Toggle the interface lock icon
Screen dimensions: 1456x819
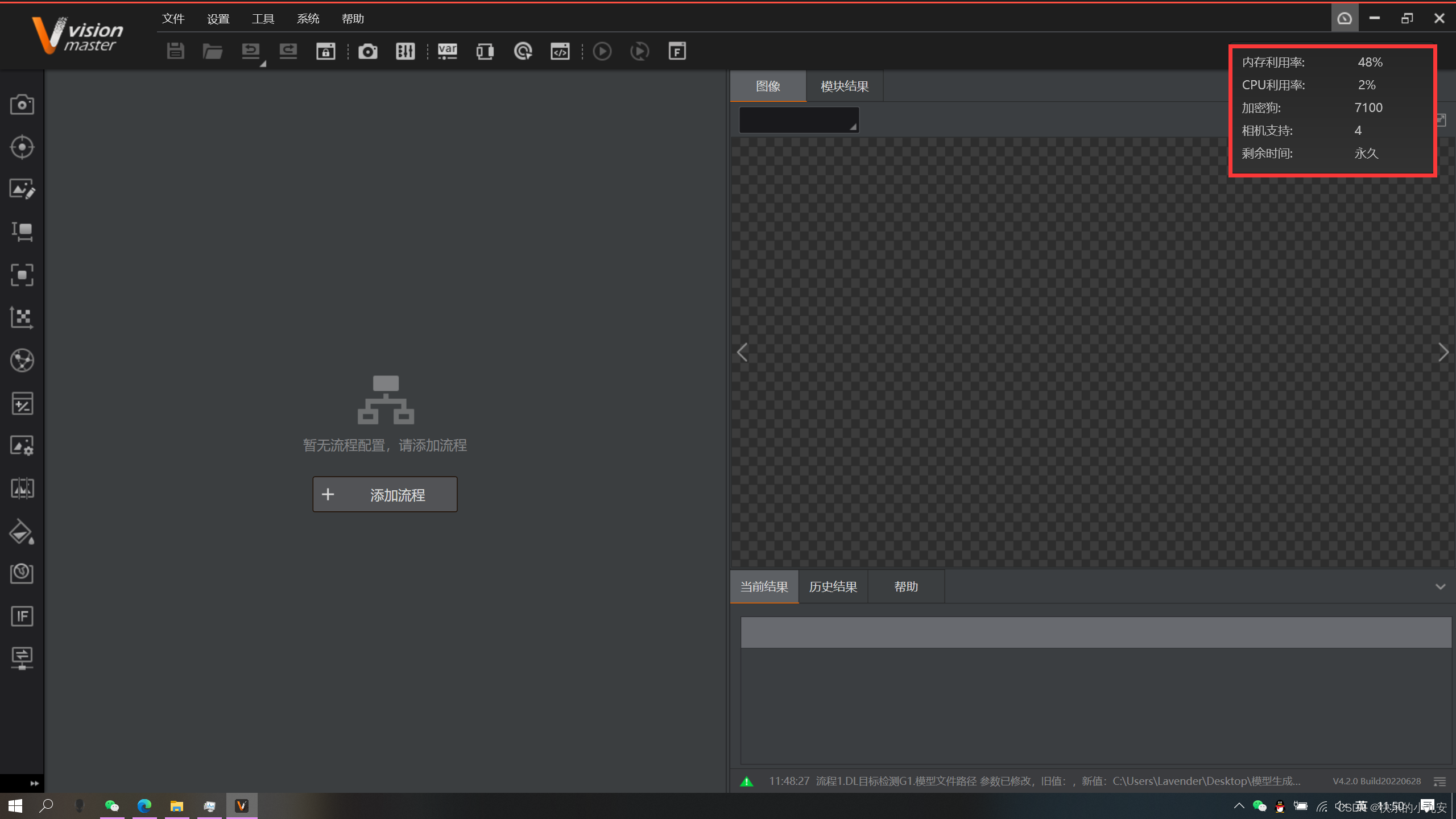[325, 51]
